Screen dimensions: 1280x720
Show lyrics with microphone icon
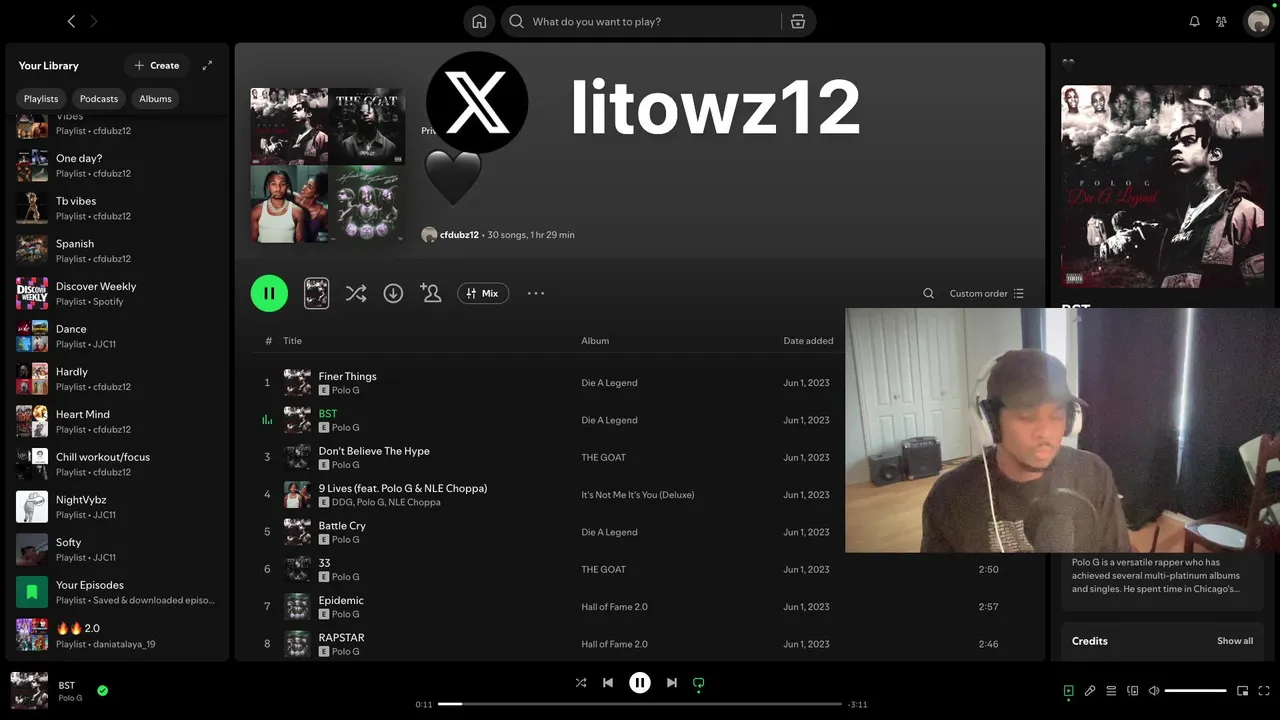1090,690
